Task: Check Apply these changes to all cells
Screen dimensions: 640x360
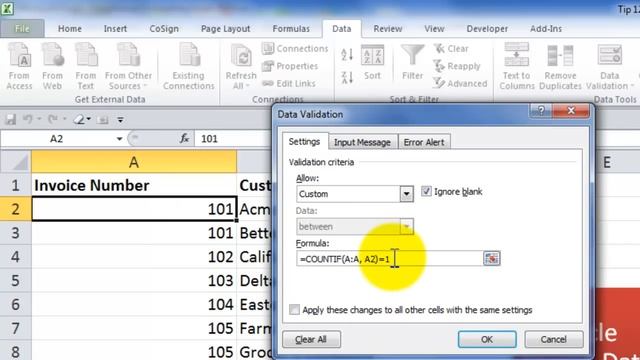Action: tap(294, 310)
